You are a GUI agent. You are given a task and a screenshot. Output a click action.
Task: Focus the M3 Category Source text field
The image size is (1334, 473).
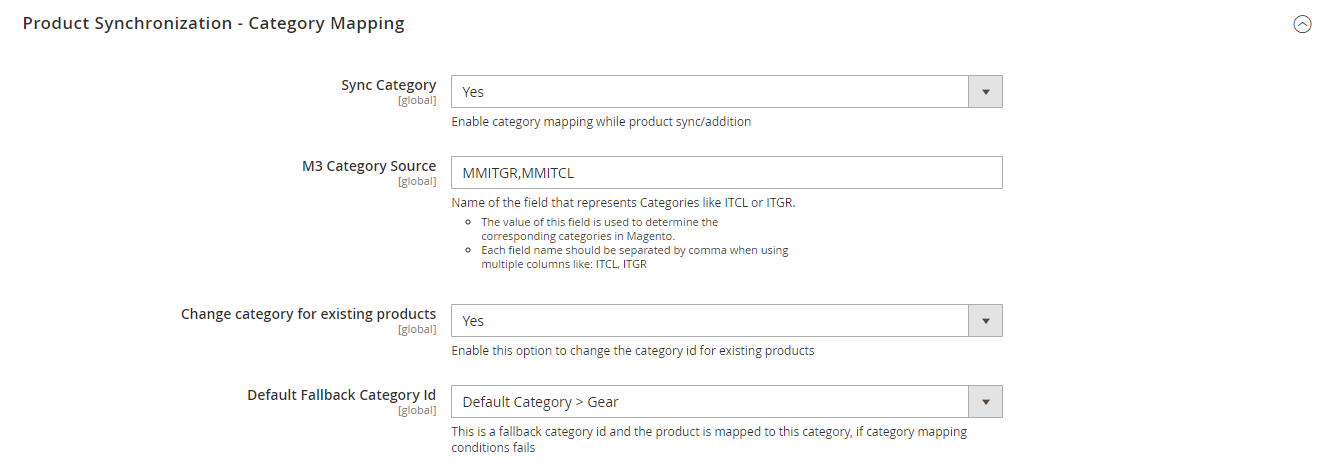[x=727, y=172]
